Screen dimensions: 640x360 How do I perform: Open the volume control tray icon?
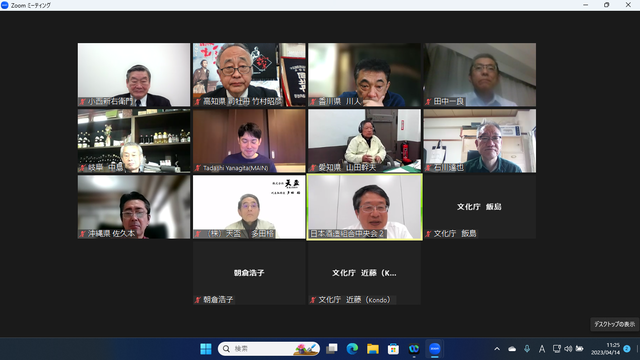[x=568, y=349]
